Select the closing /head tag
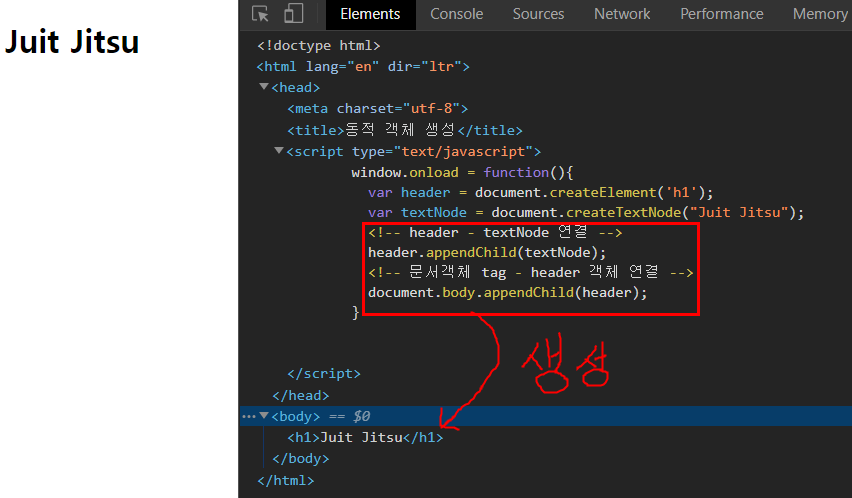This screenshot has height=498, width=852. click(300, 396)
